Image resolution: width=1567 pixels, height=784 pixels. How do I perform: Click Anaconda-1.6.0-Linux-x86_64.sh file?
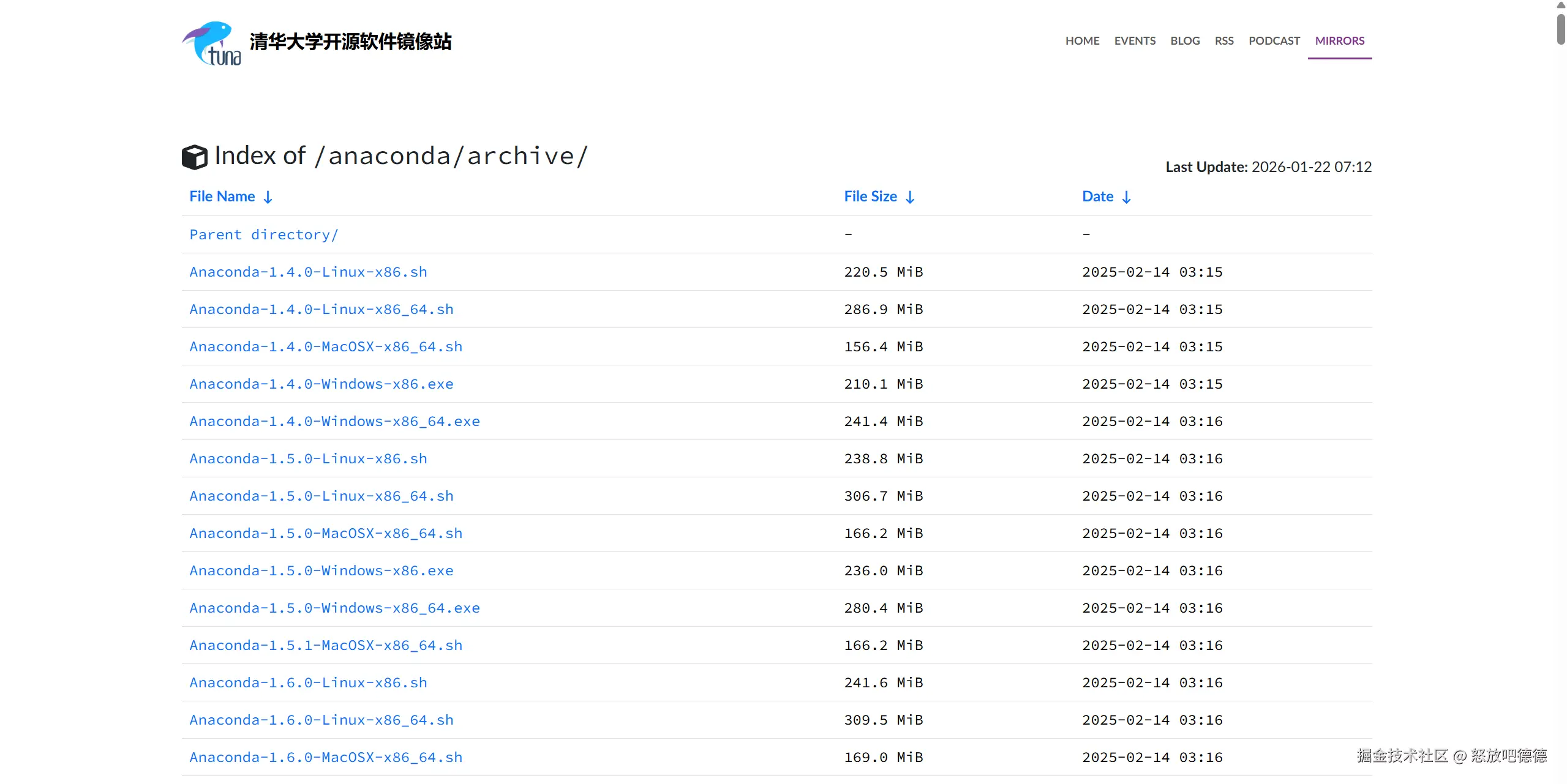(x=321, y=720)
